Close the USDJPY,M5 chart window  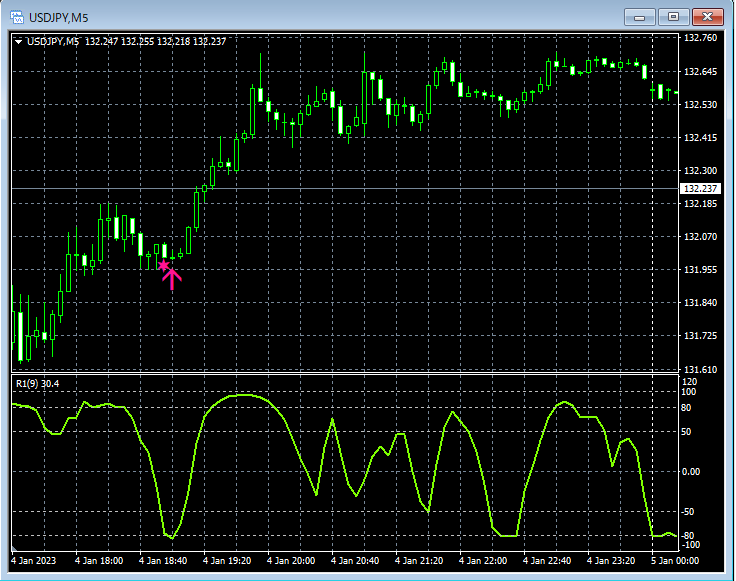707,17
